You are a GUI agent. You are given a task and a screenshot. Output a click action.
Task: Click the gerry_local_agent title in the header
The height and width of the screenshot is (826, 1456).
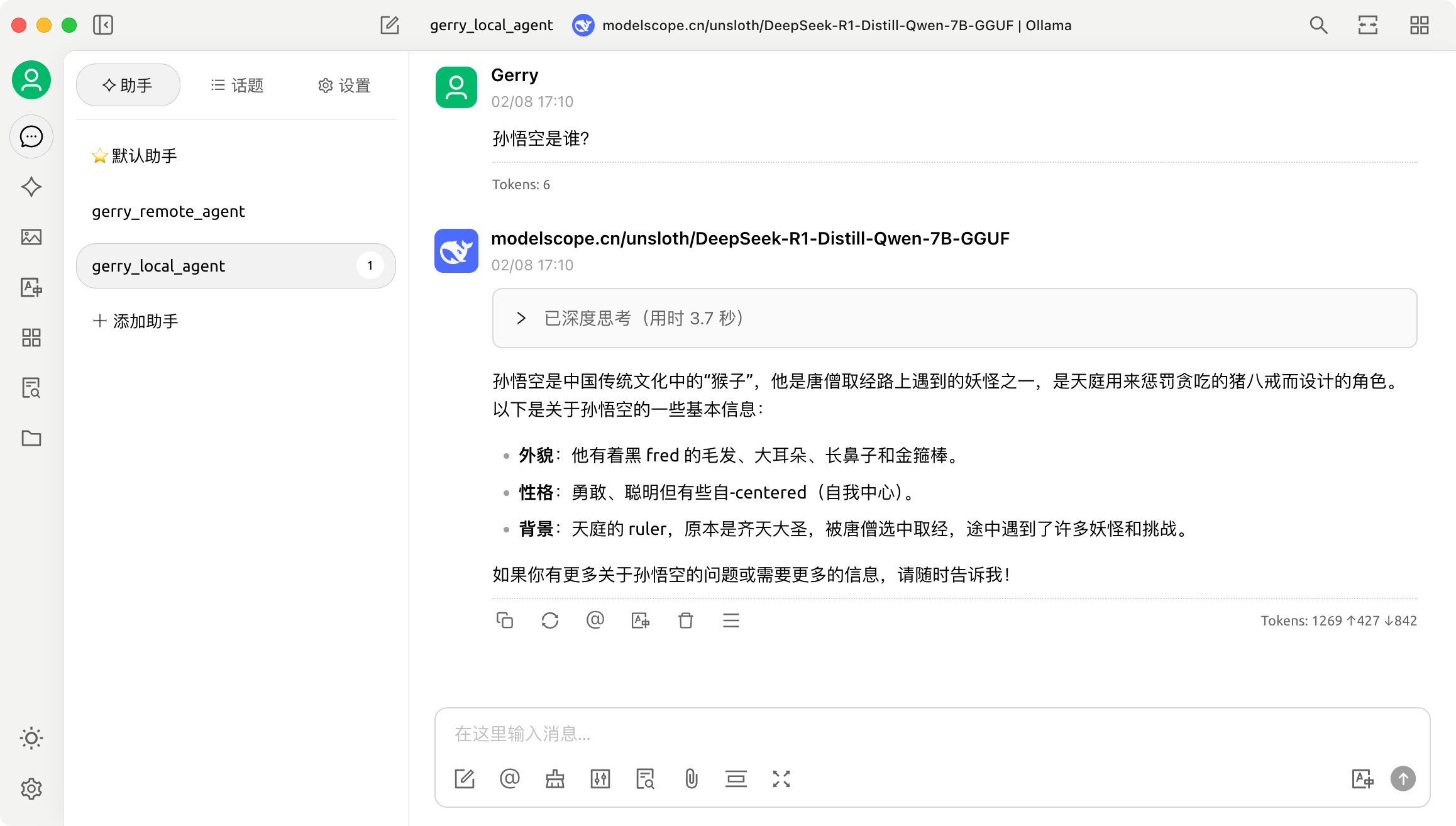point(491,25)
